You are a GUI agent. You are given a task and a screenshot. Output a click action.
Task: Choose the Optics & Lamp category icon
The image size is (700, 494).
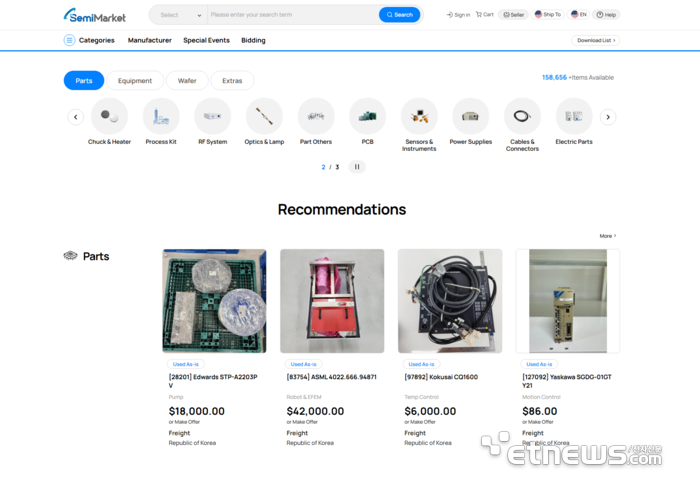[x=264, y=116]
